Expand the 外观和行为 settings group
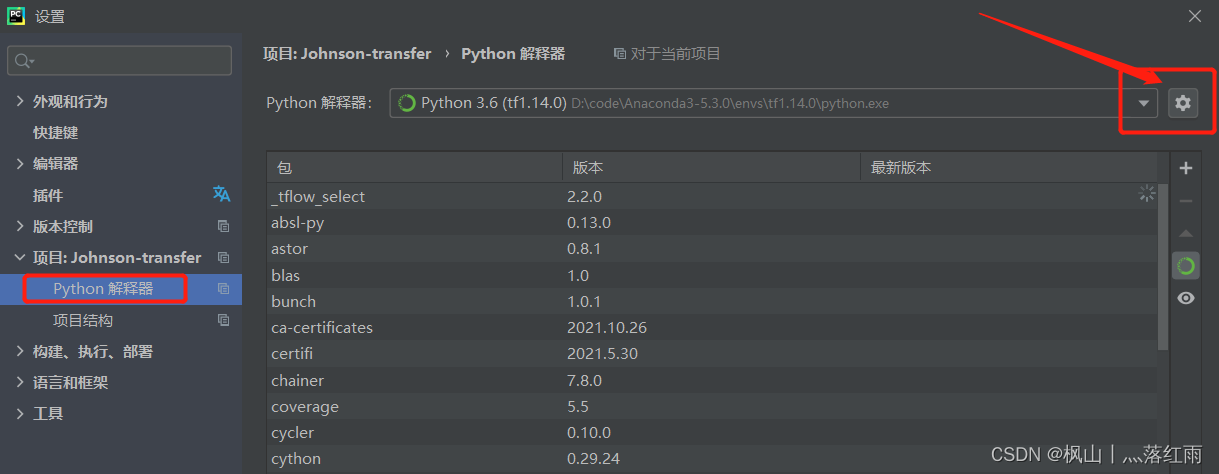 pyautogui.click(x=20, y=102)
